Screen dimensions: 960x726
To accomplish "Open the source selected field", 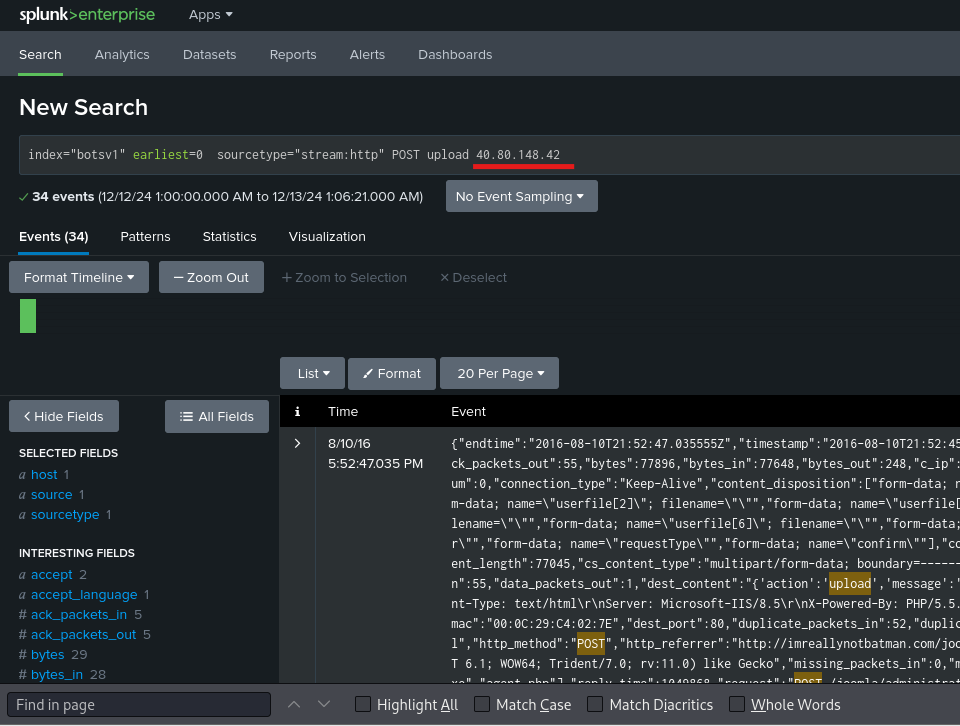I will pos(51,495).
